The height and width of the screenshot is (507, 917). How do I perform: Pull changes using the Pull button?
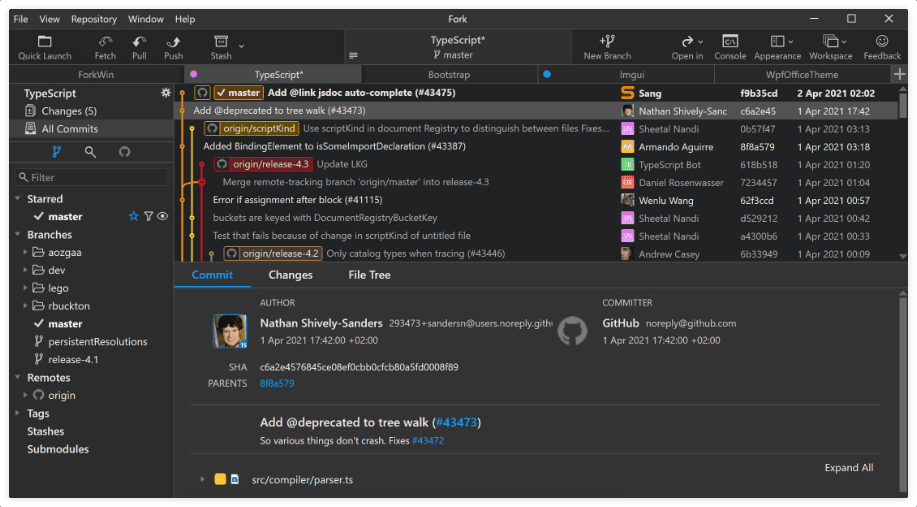(x=139, y=47)
